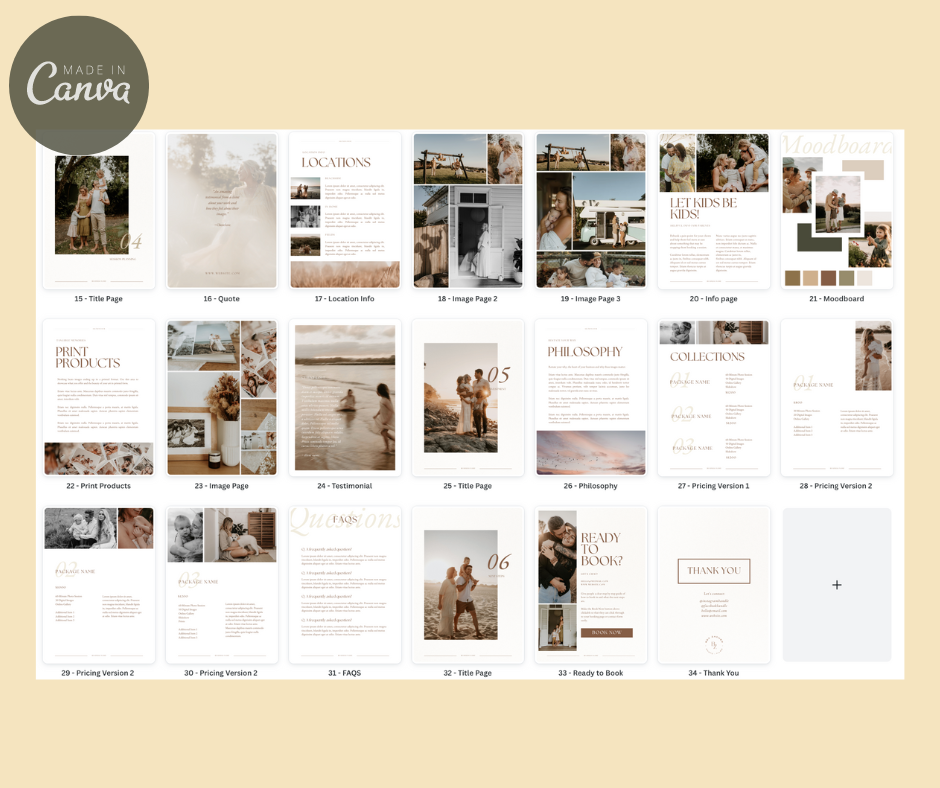Screen dimensions: 940x788
Task: Open the "24 - Testimonial" page preview
Action: point(344,397)
